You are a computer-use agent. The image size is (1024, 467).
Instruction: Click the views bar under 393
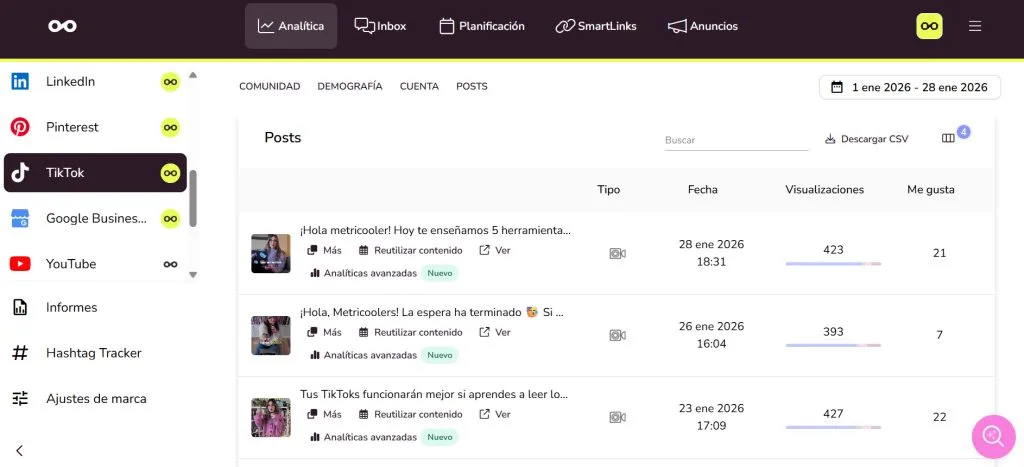pyautogui.click(x=833, y=346)
